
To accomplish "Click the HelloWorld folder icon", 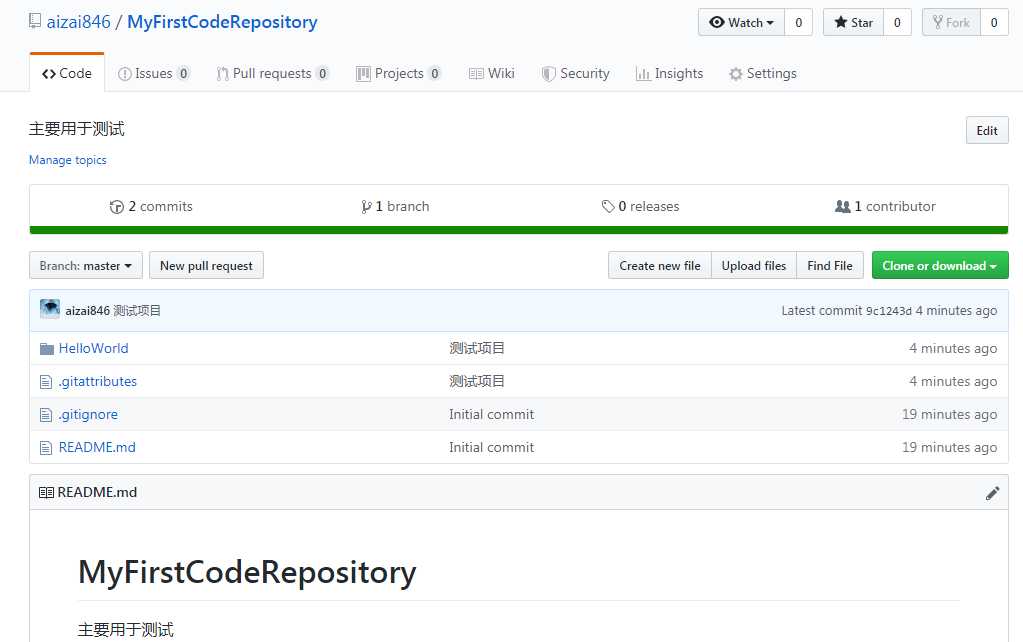I will [x=46, y=348].
